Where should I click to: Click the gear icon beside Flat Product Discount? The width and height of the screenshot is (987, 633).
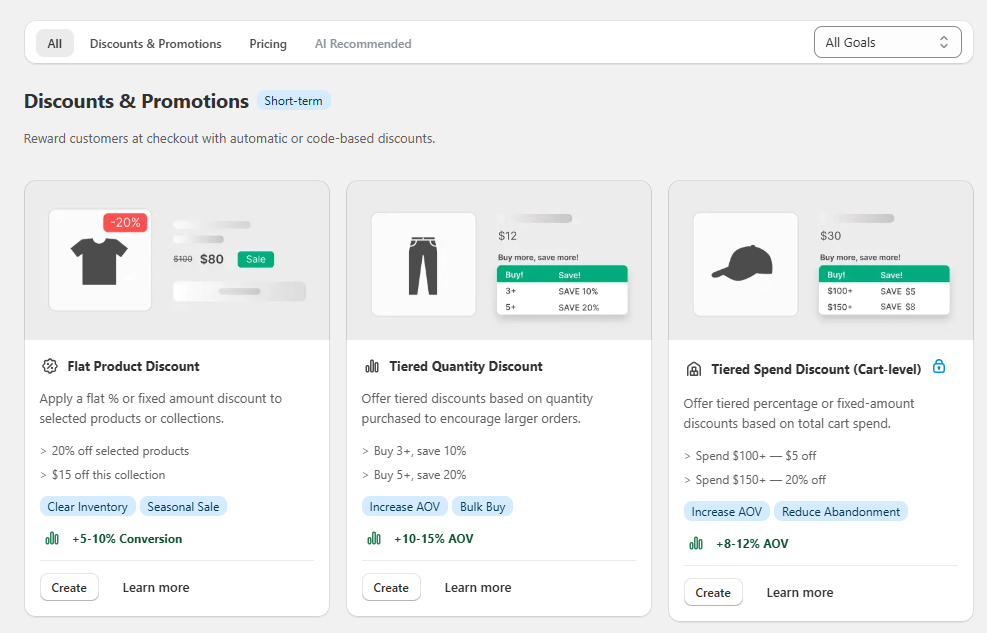click(x=50, y=366)
